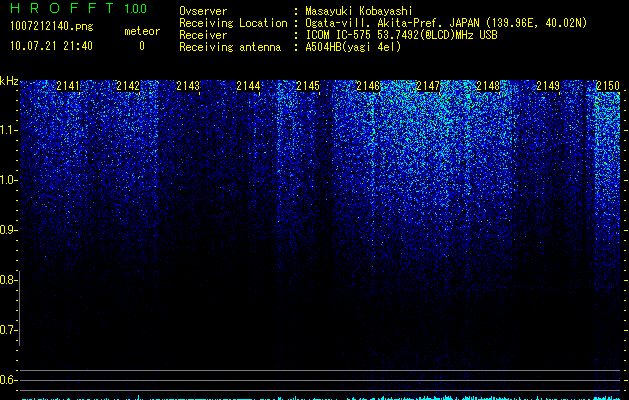Click the kHz axis unit label

click(x=9, y=81)
